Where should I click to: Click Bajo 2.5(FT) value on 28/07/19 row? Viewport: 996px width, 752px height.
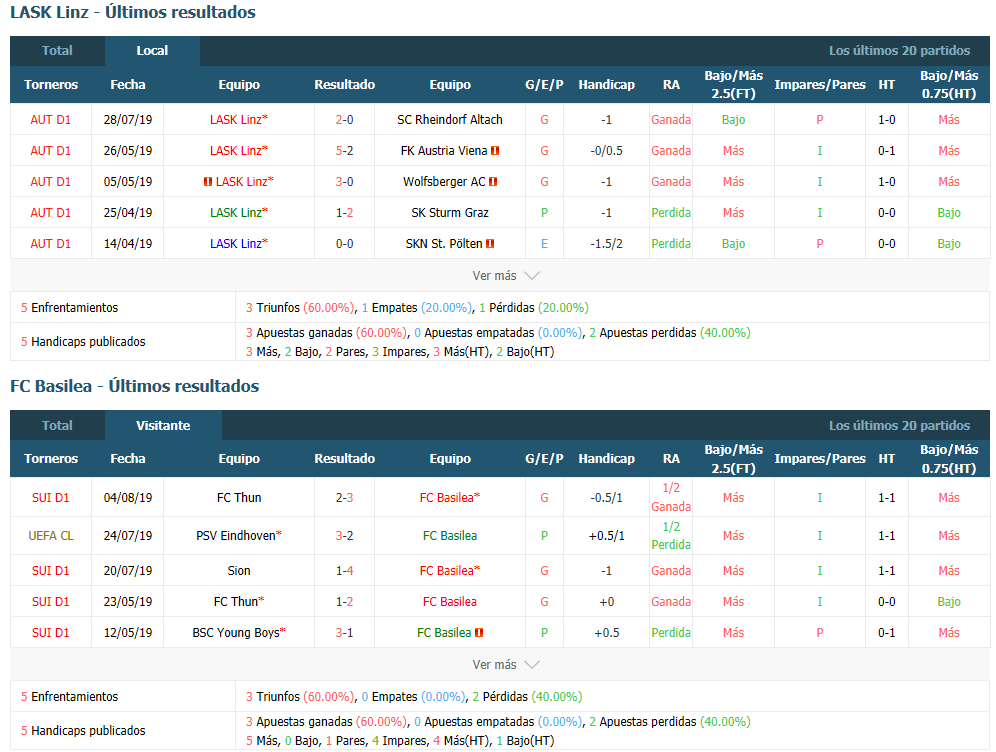click(x=733, y=119)
